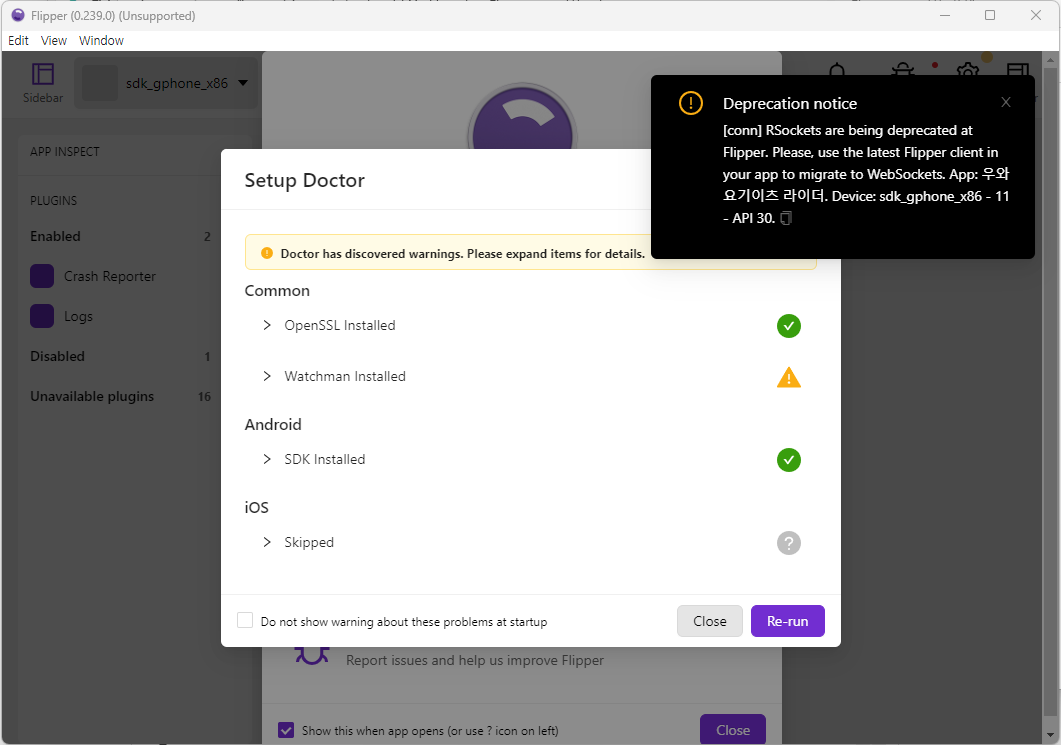Open the Edit menu

coord(18,41)
